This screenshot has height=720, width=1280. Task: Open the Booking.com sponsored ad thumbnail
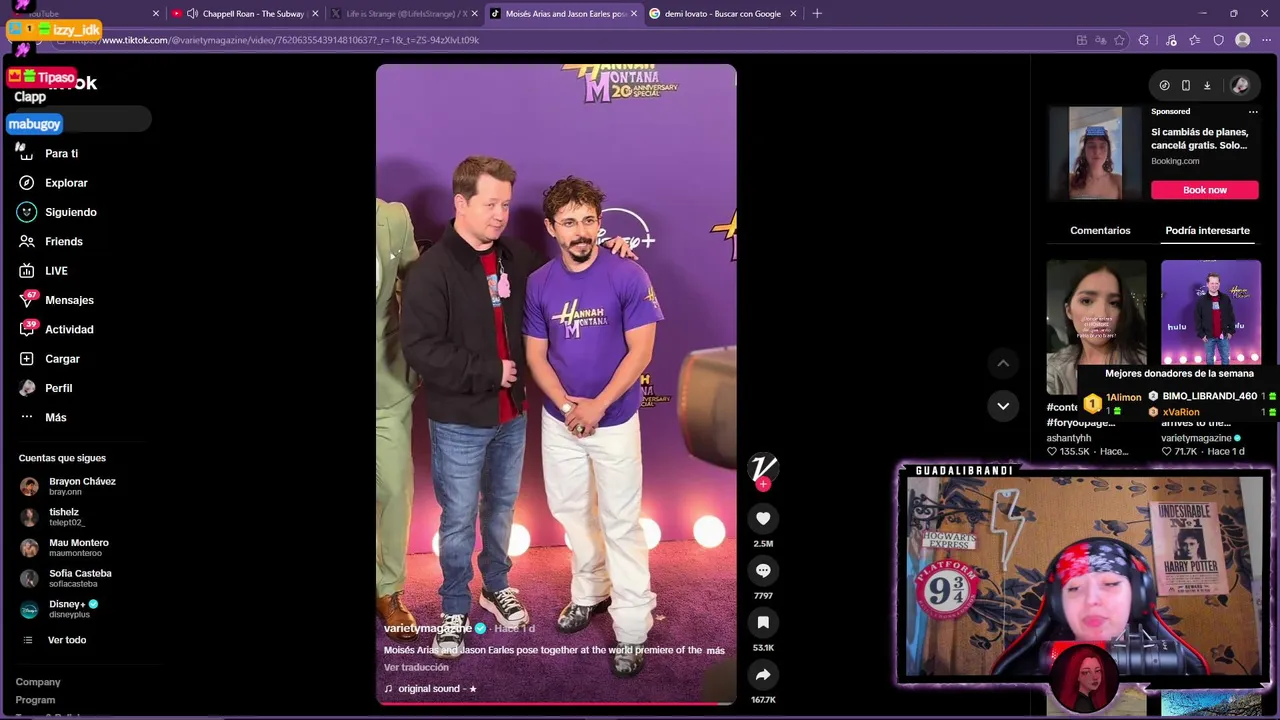[1095, 154]
